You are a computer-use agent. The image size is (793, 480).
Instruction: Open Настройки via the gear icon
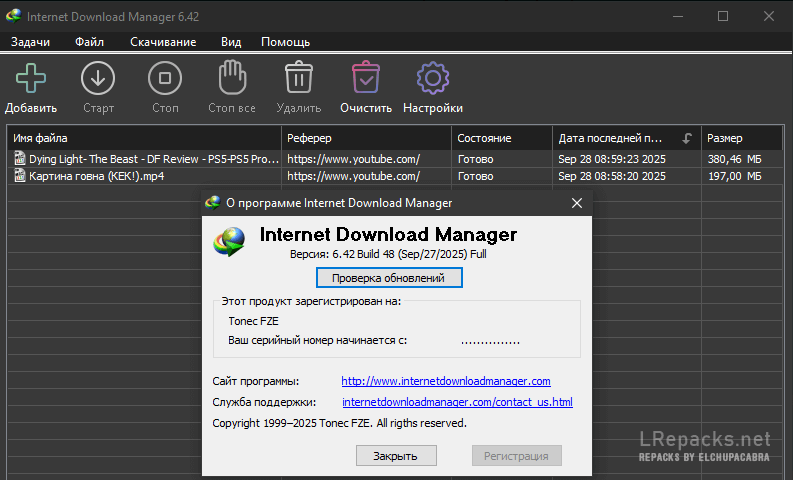pyautogui.click(x=432, y=77)
